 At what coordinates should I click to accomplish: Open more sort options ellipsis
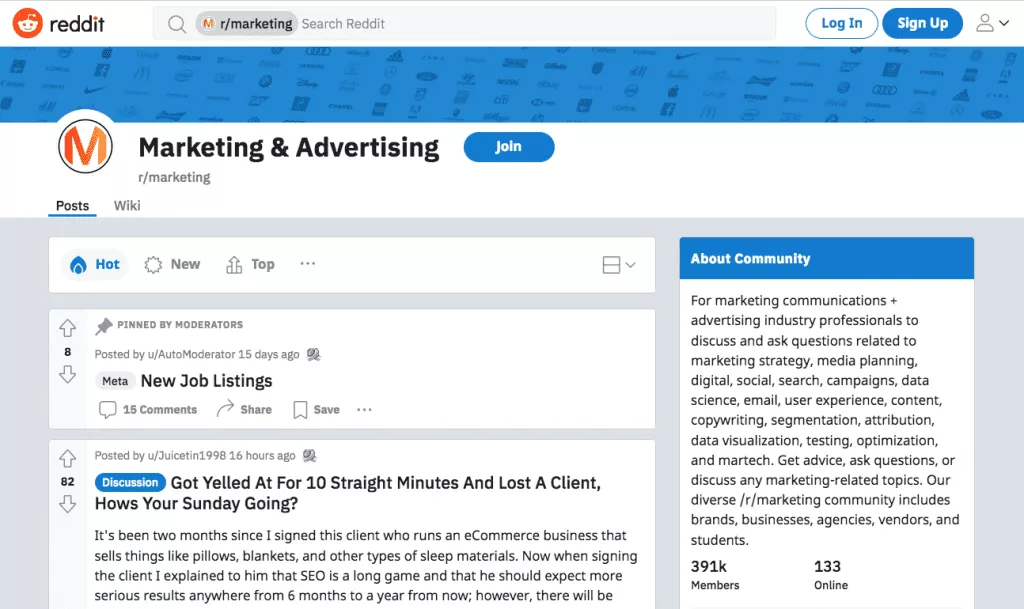coord(308,264)
